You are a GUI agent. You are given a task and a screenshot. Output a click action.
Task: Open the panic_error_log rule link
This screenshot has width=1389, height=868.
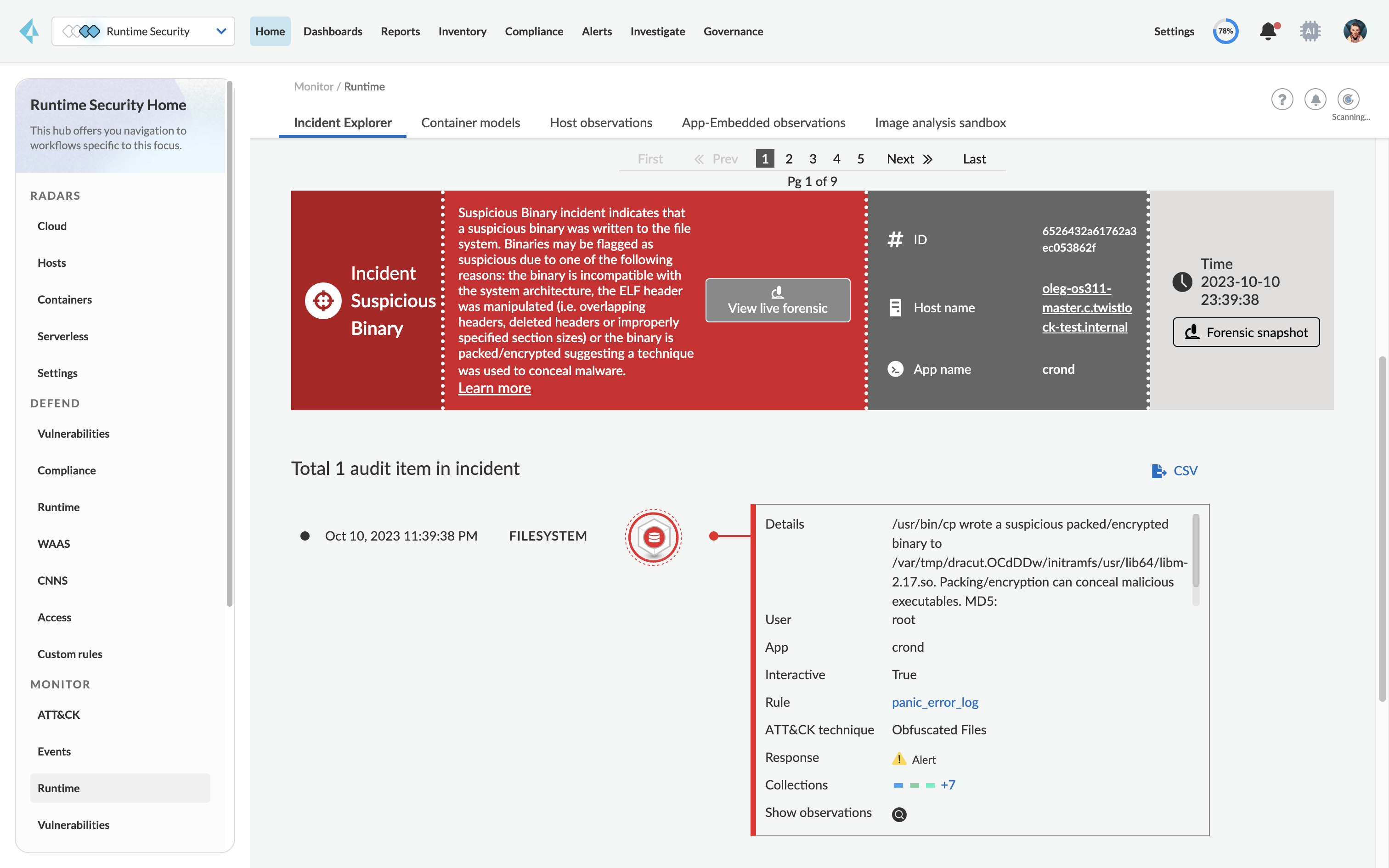tap(934, 702)
